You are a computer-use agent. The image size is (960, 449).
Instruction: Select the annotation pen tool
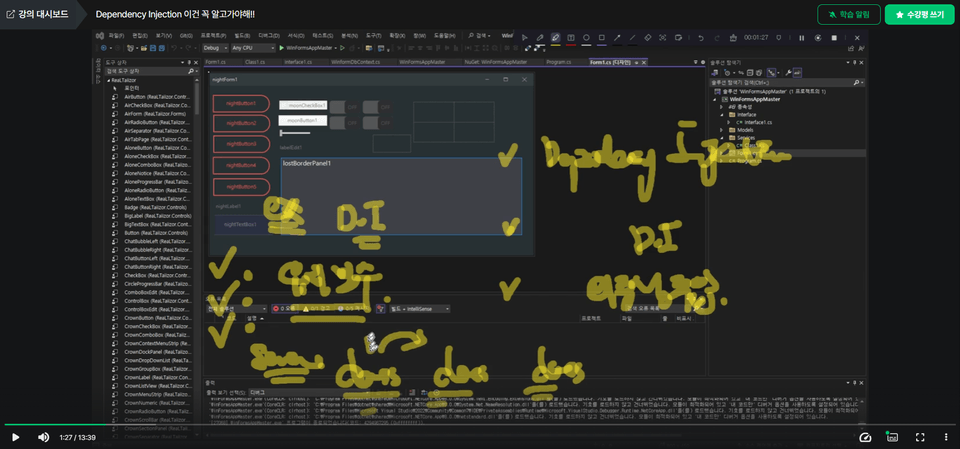tap(540, 37)
